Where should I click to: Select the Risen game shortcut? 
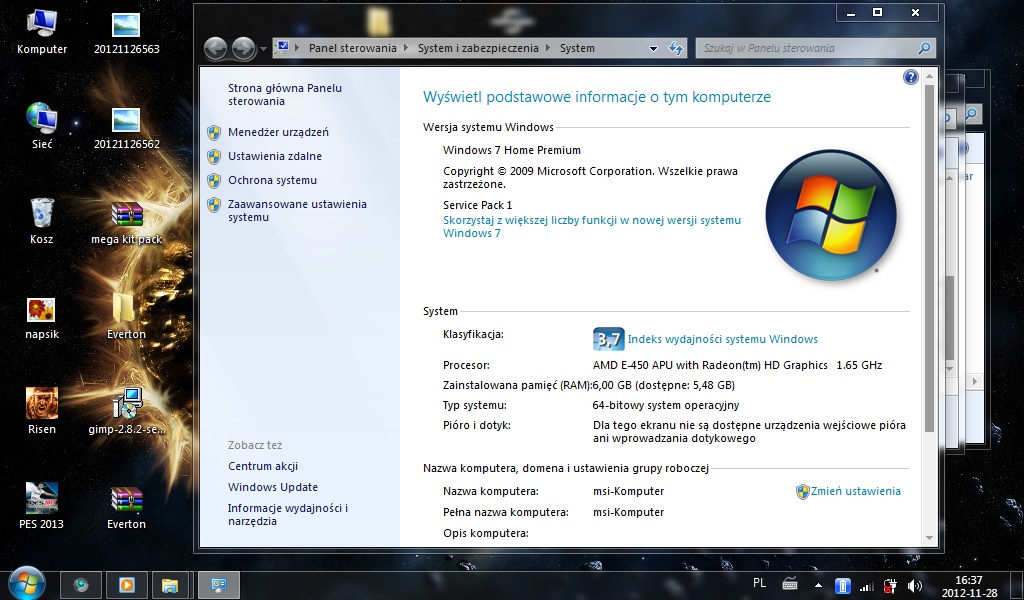[x=42, y=412]
